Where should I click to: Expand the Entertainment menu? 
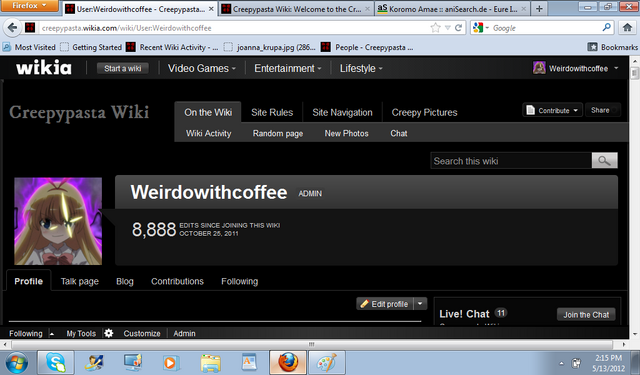tap(288, 68)
